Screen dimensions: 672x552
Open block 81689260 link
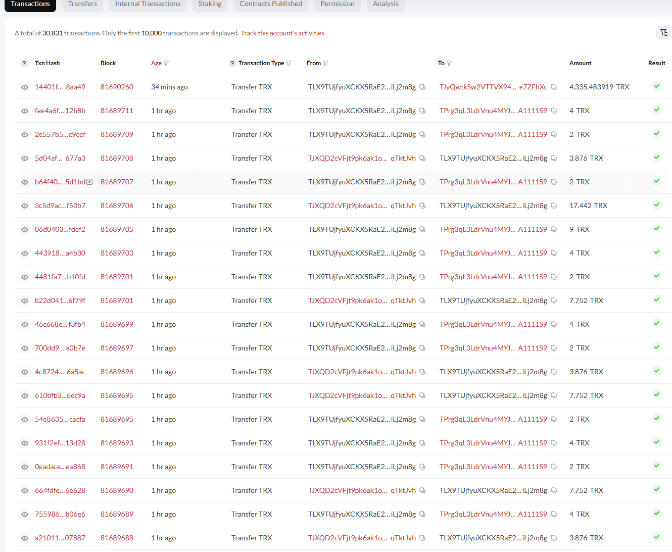116,87
